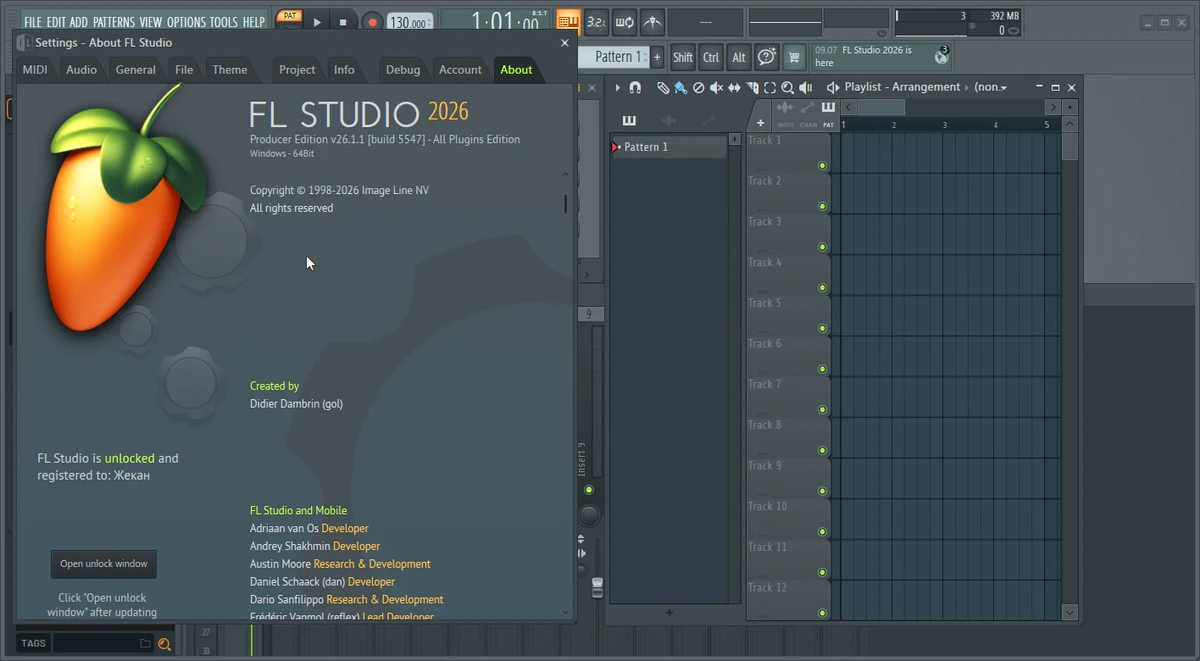Click the red Record button
1200x661 pixels.
point(372,21)
